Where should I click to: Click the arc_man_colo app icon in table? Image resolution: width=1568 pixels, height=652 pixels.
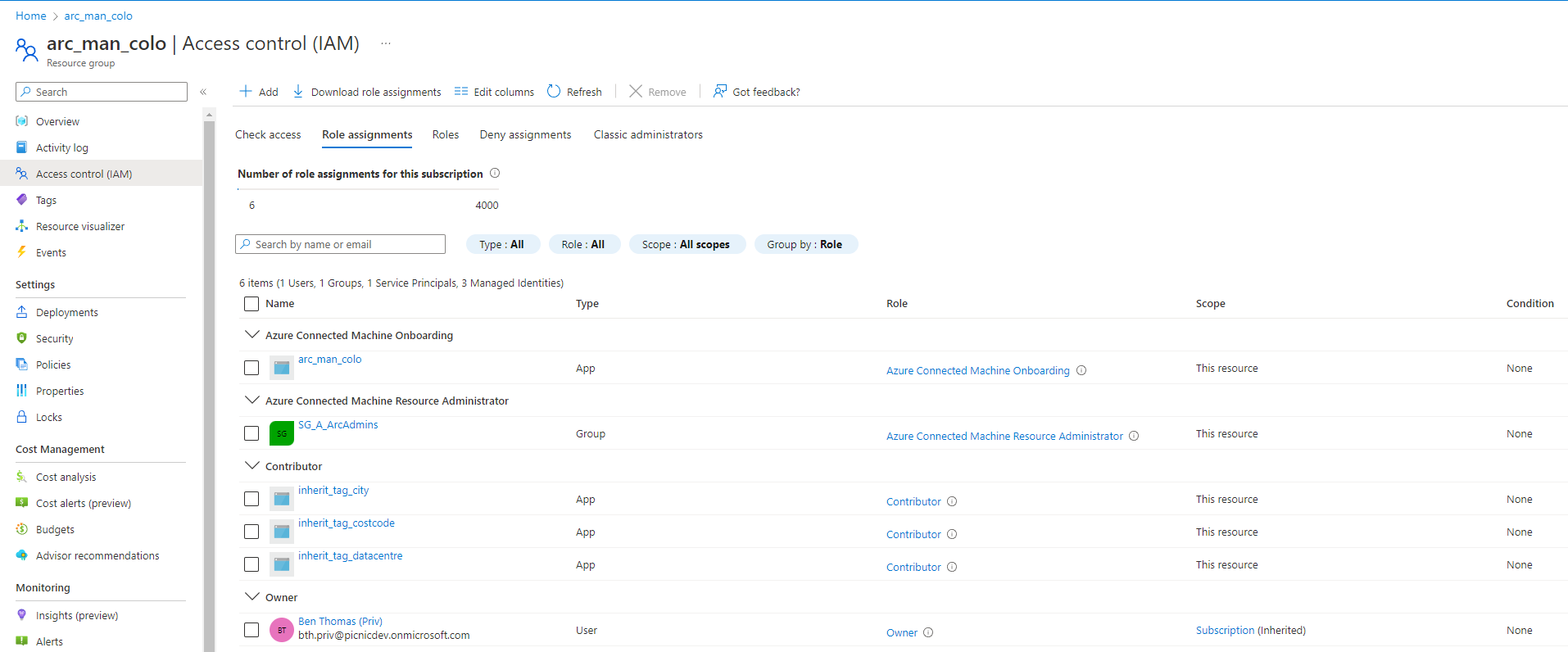point(282,368)
